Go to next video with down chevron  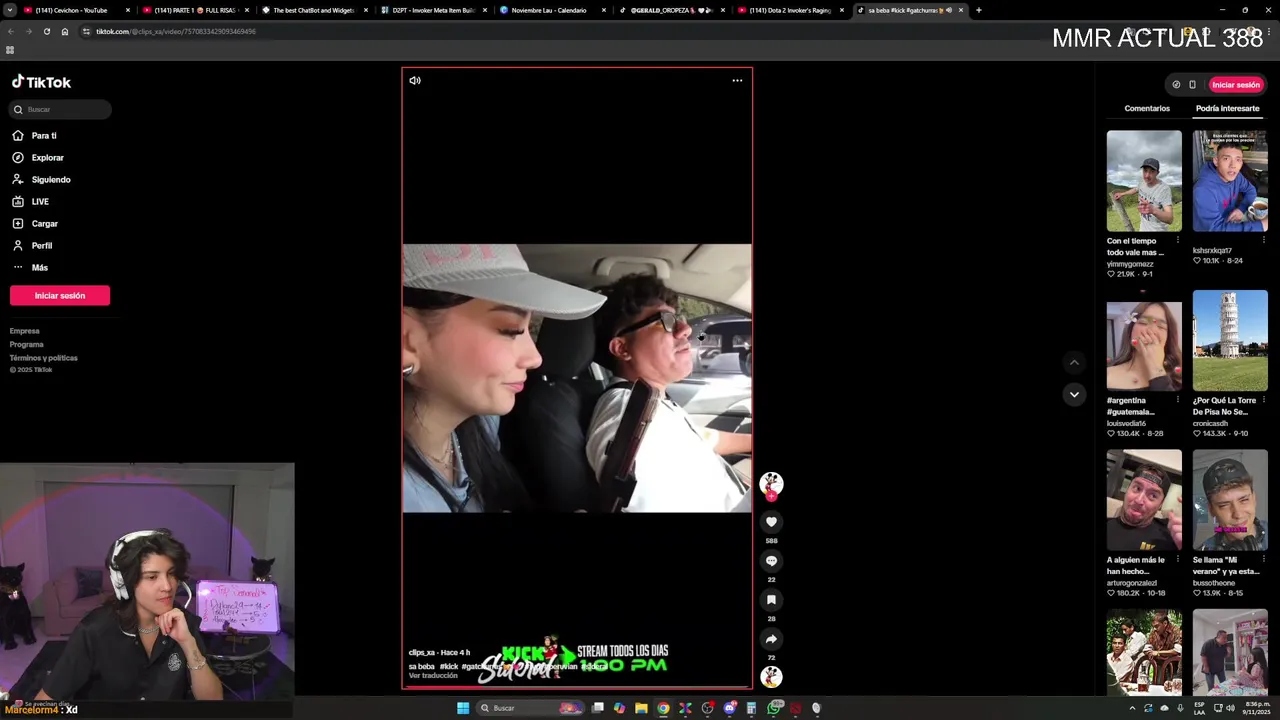coord(1074,394)
